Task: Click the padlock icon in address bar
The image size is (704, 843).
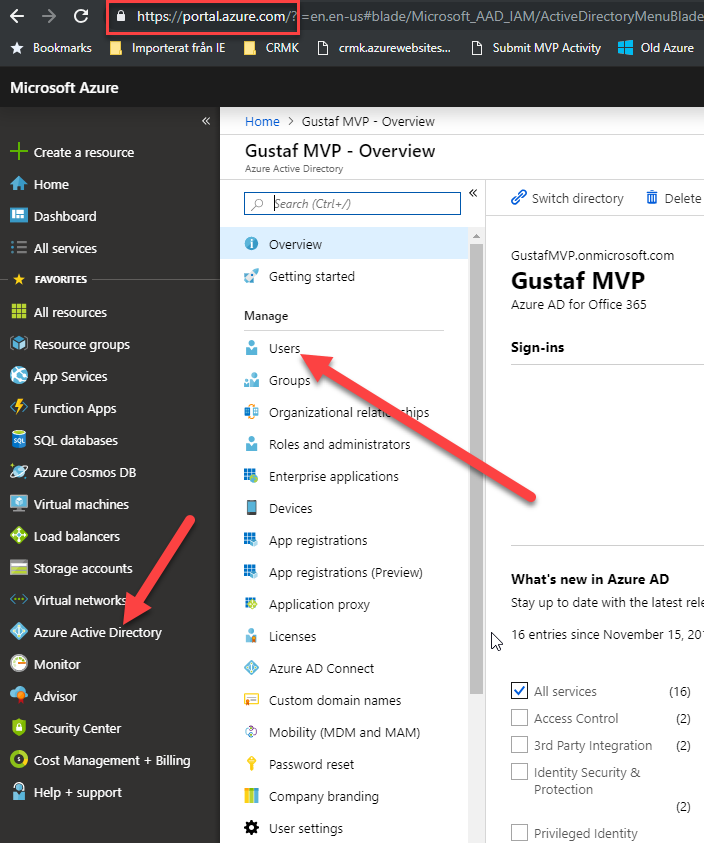Action: (121, 17)
